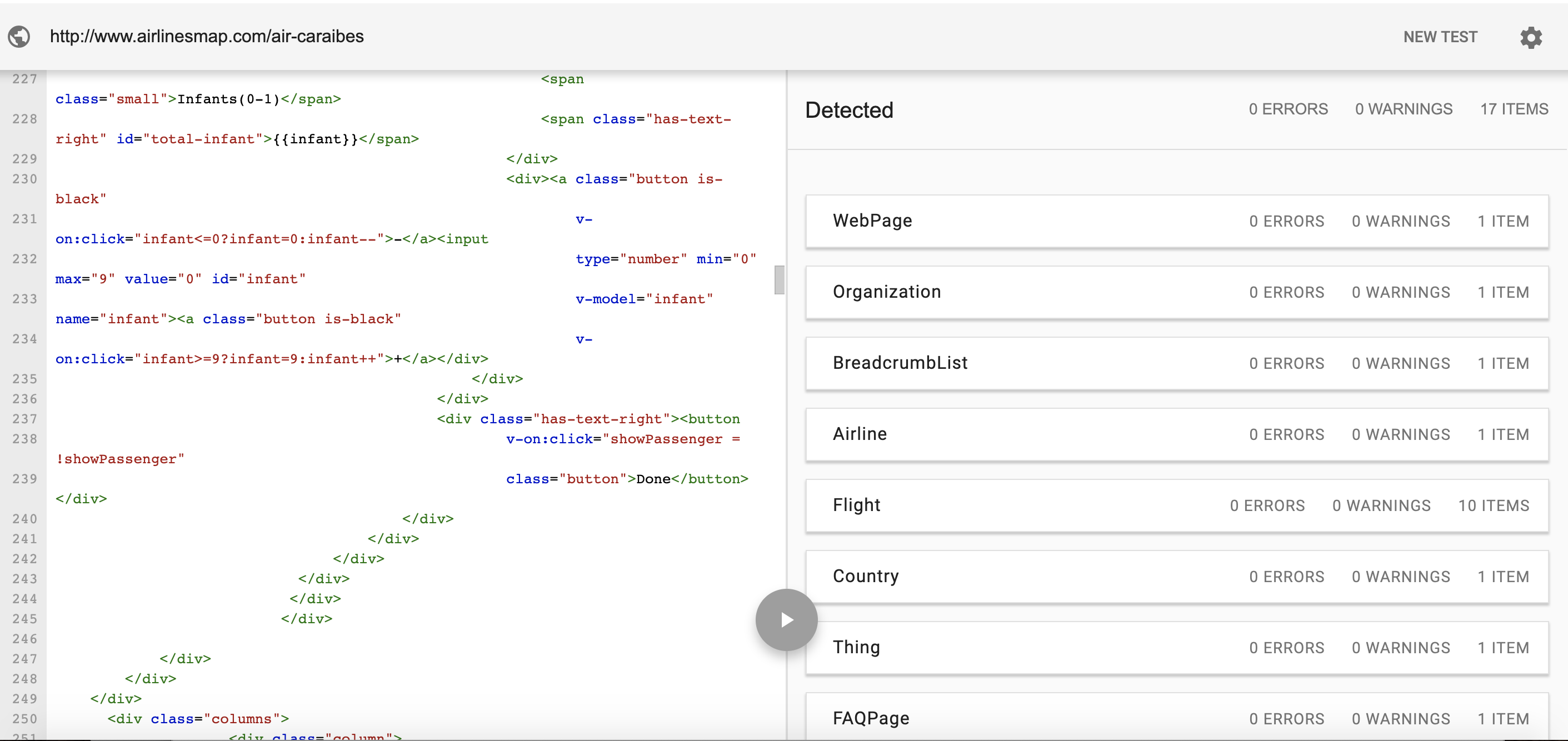Open settings with the gear icon
Image resolution: width=1568 pixels, height=741 pixels.
pos(1530,37)
